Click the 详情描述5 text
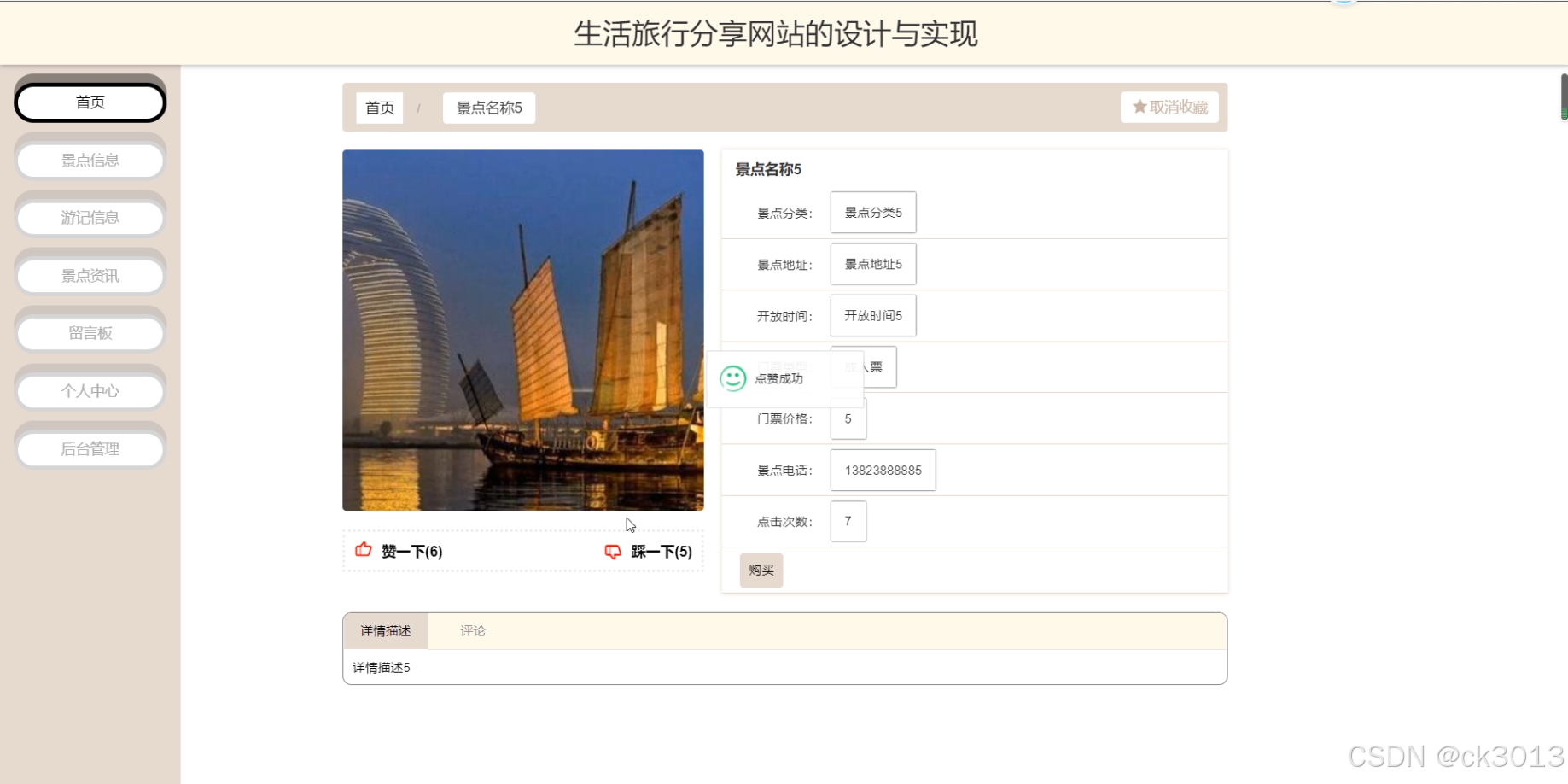1568x784 pixels. (382, 668)
